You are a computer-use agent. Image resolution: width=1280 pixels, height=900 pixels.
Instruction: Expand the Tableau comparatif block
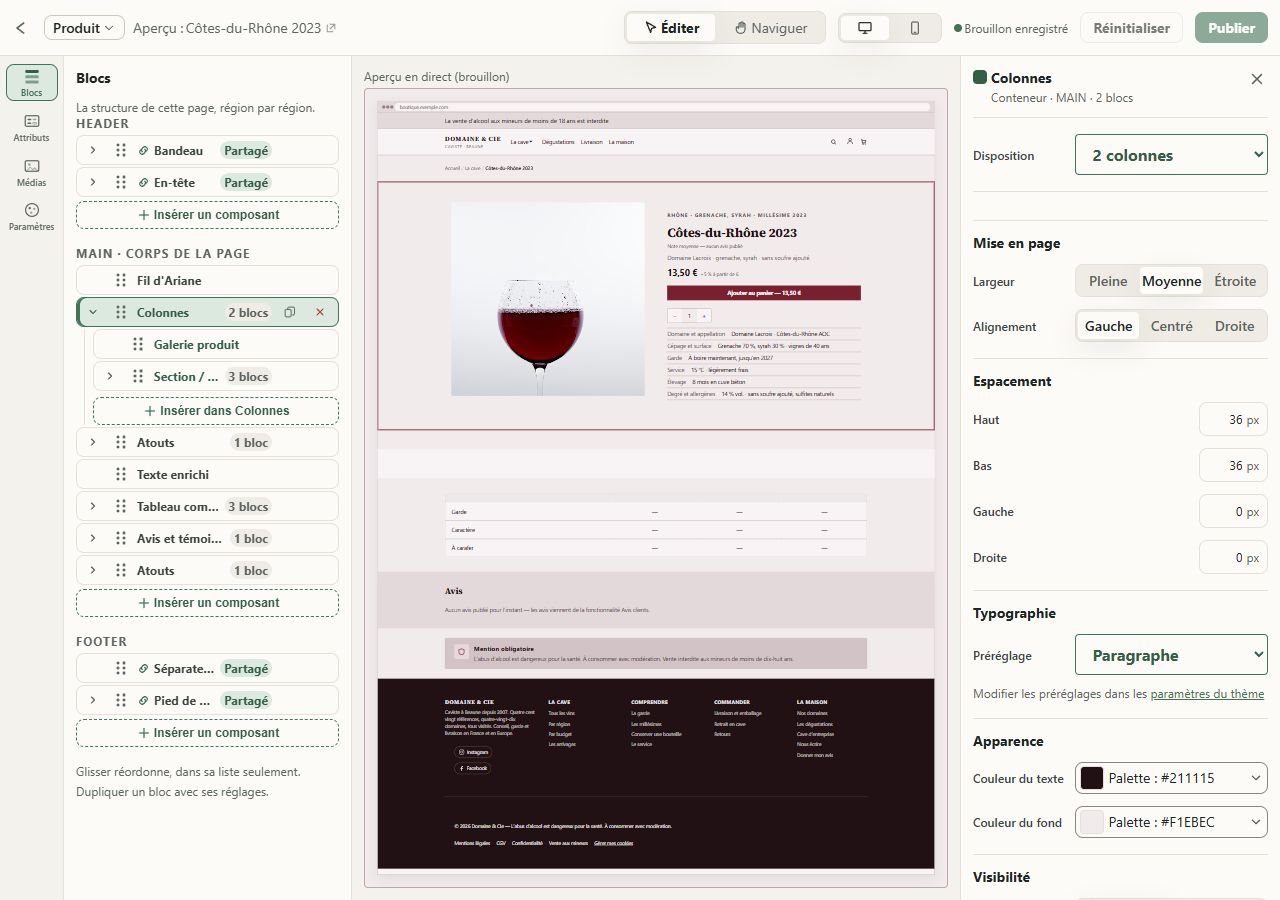93,506
